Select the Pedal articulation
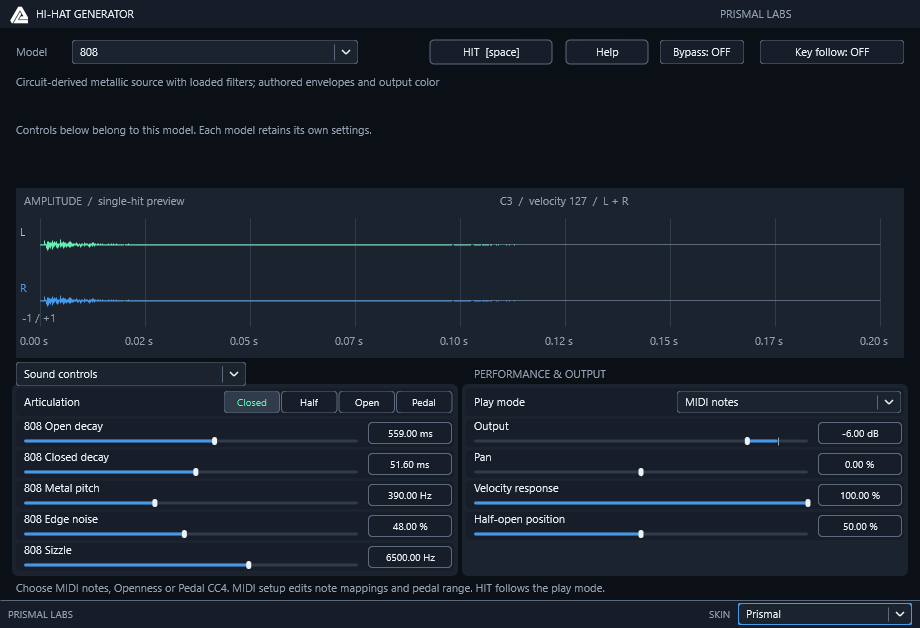 pyautogui.click(x=424, y=403)
